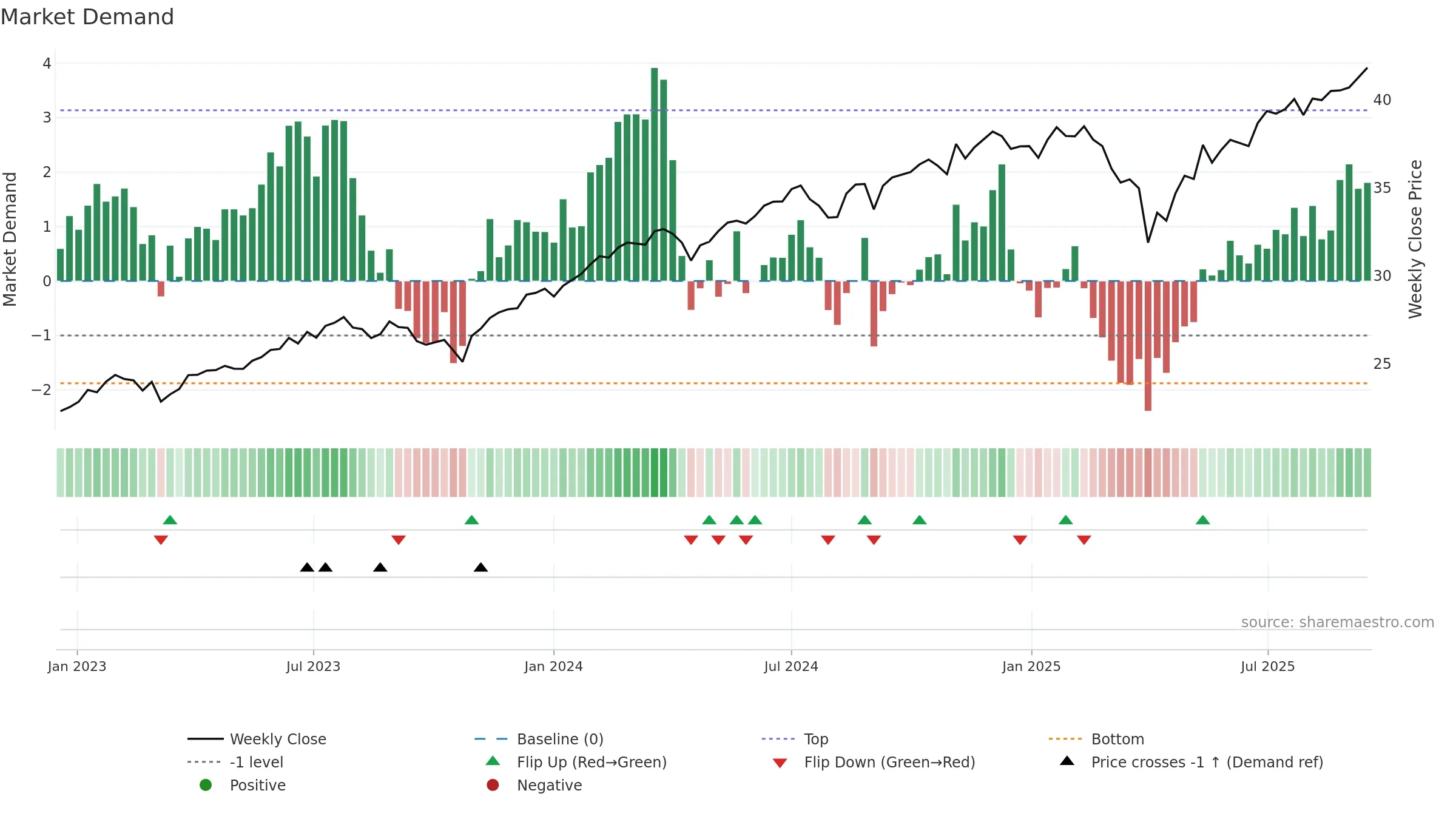
Task: Click green Flip Up triangle in August 2024
Action: point(864,520)
